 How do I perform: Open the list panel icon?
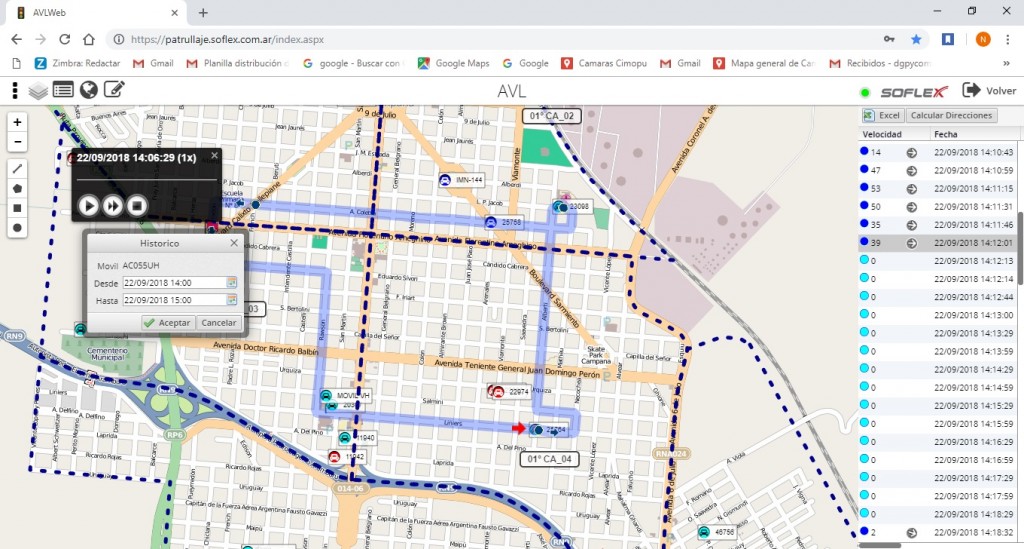tap(63, 90)
